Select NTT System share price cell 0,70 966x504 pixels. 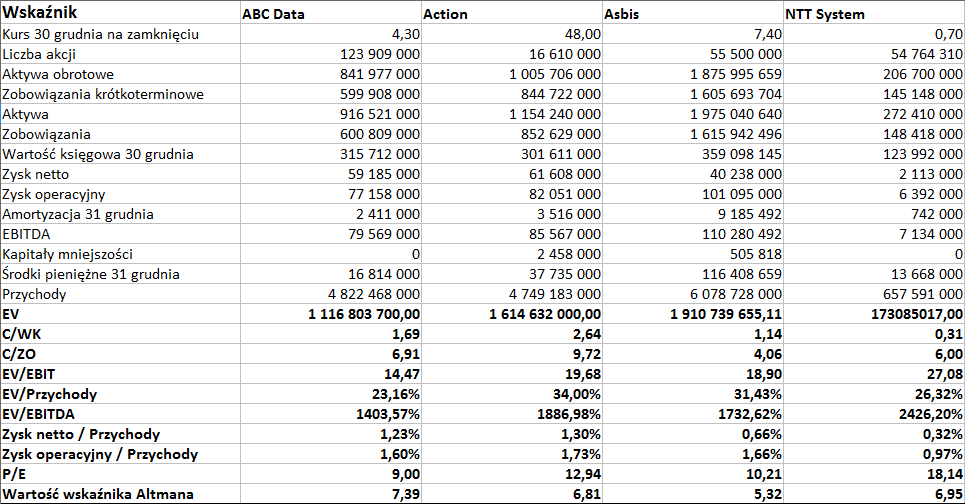point(874,34)
